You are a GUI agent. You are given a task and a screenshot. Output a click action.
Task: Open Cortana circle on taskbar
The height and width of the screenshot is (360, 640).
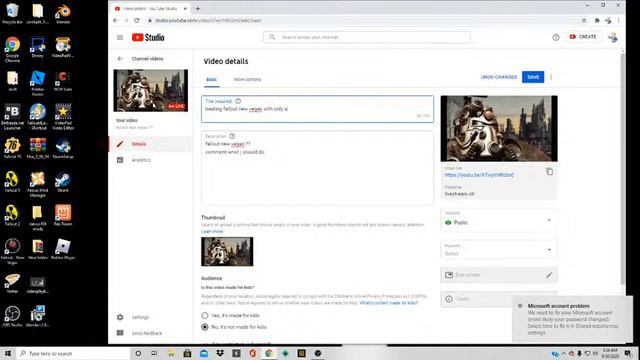tap(138, 353)
